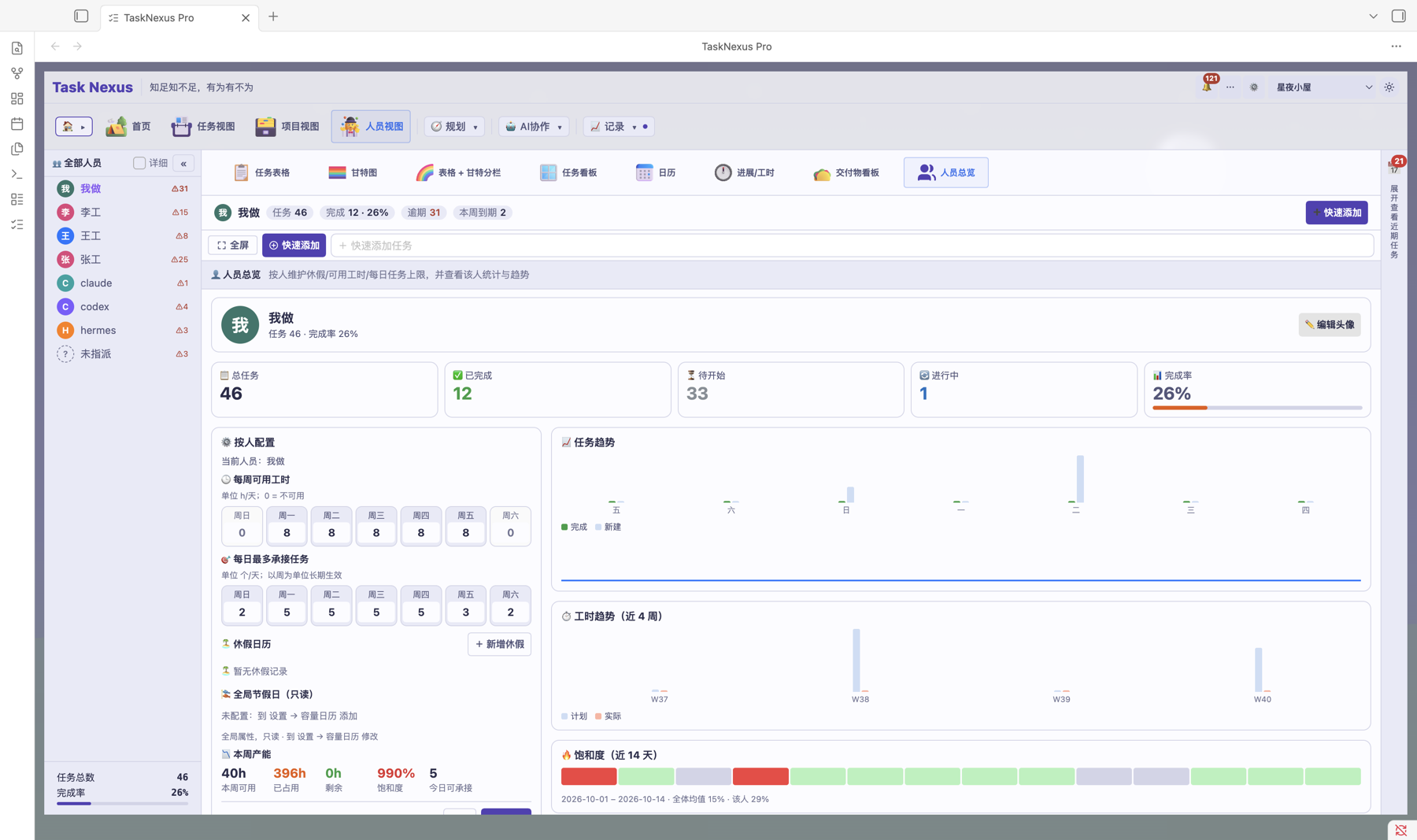Viewport: 1417px width, 840px height.
Task: Switch to the 甘特图 tab
Action: (x=353, y=172)
